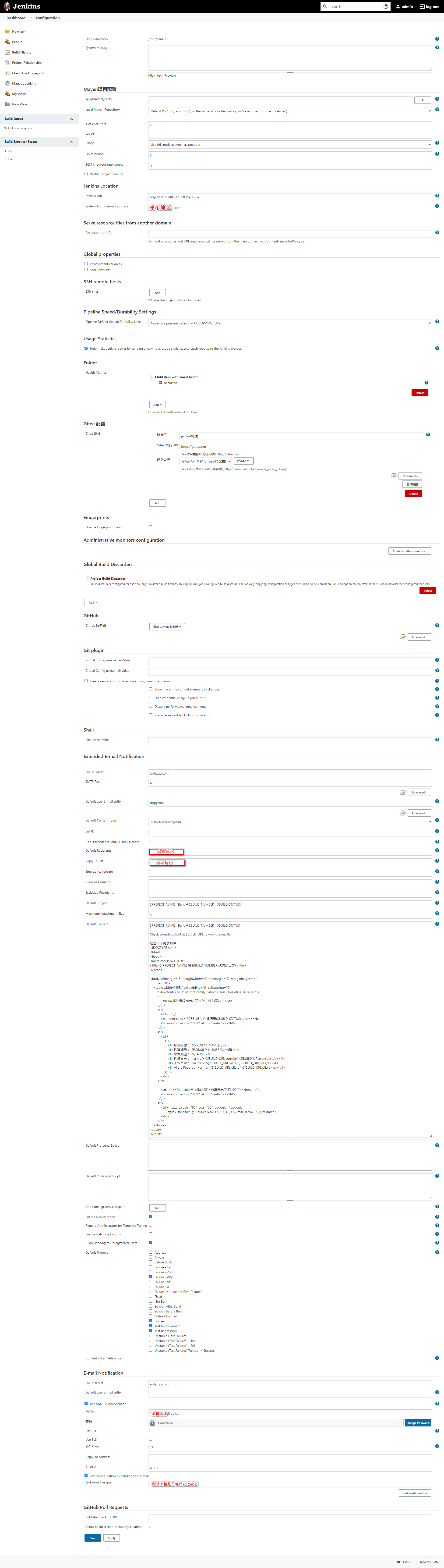Image resolution: width=444 pixels, height=1568 pixels.
Task: Open Build History in the sidebar
Action: click(22, 52)
